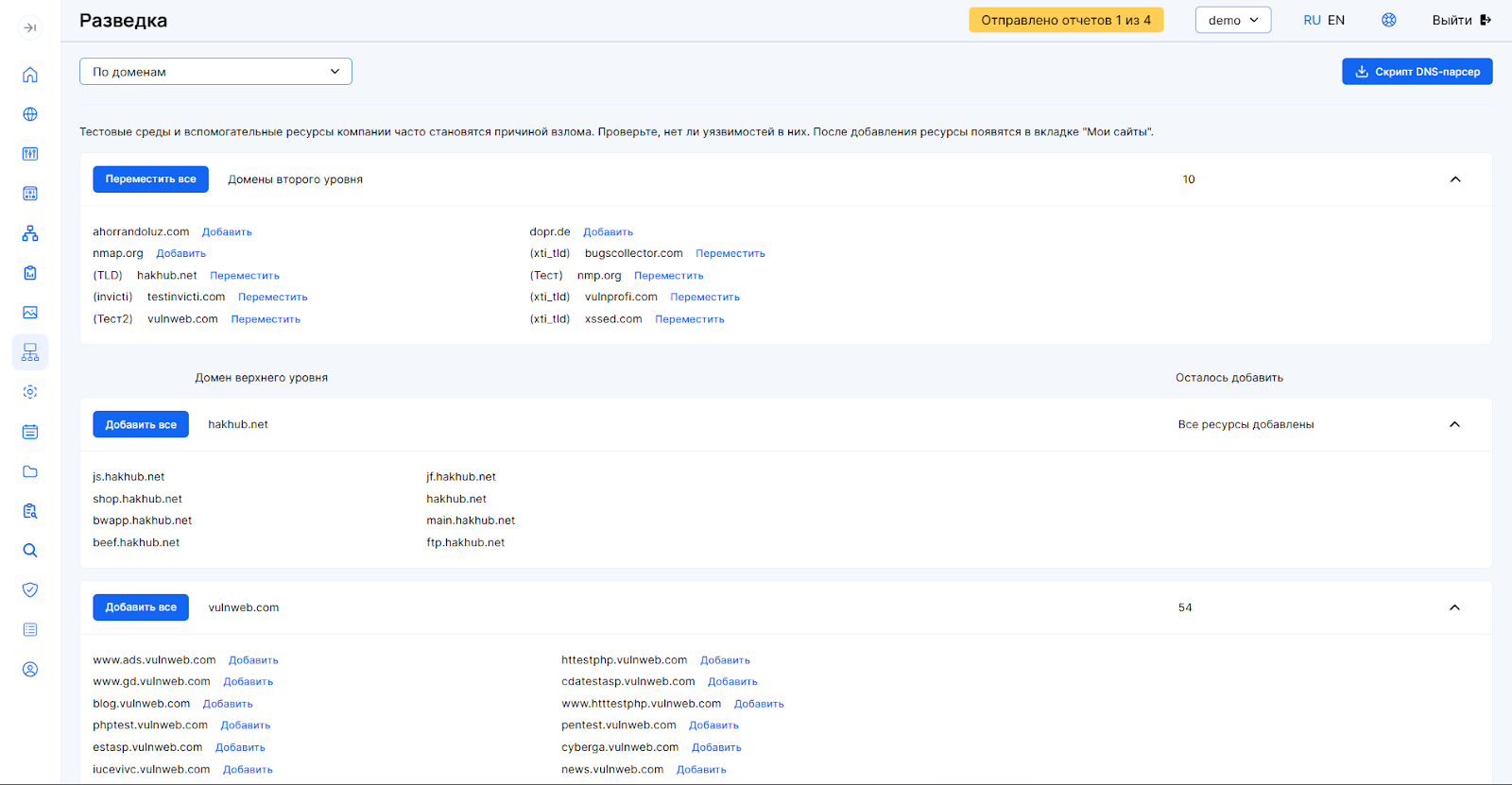
Task: Click the globe icon in sidebar
Action: [x=30, y=114]
